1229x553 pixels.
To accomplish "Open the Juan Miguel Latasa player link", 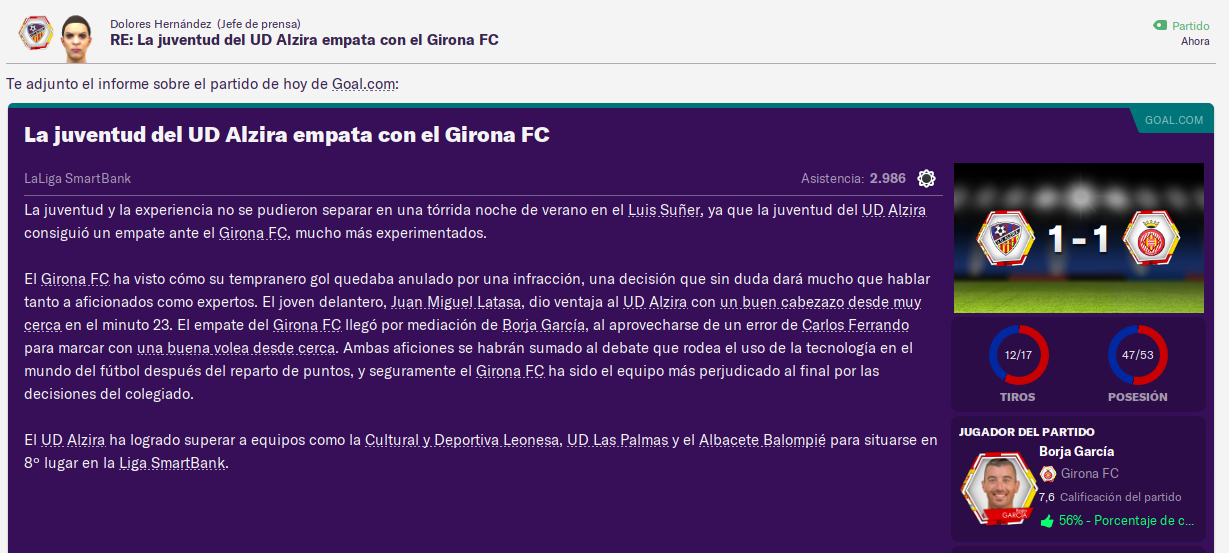I will tap(455, 301).
